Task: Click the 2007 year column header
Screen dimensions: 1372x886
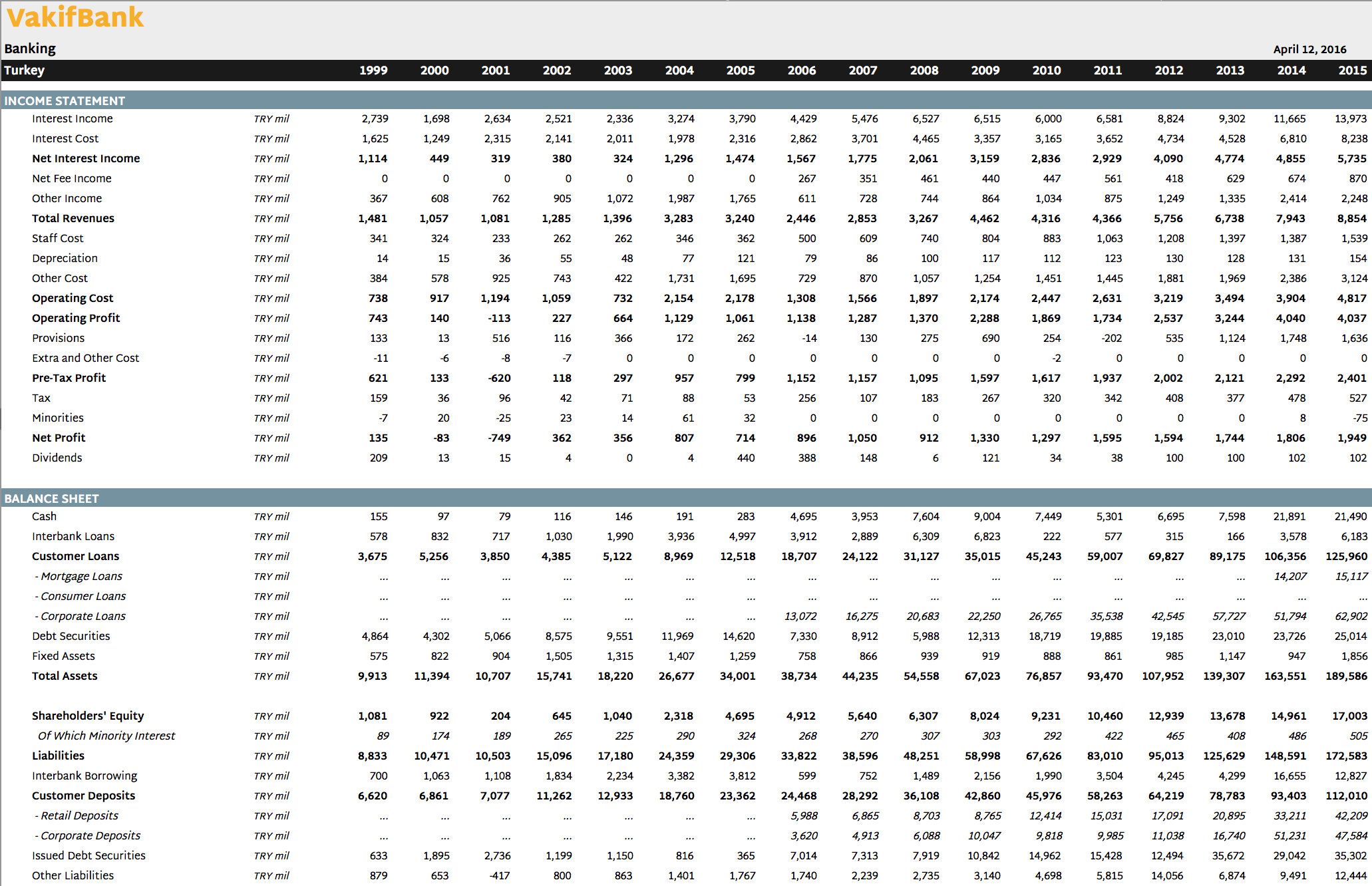Action: click(x=863, y=70)
